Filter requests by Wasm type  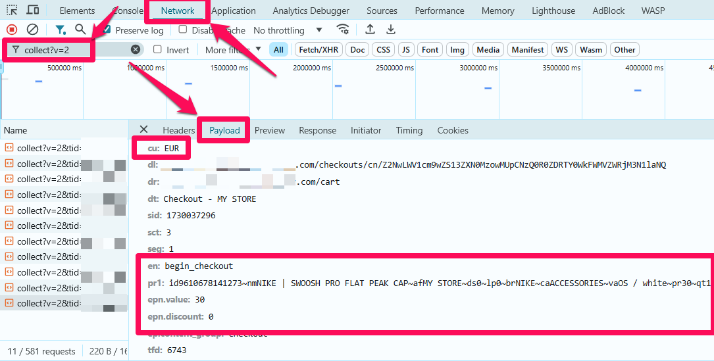point(591,50)
